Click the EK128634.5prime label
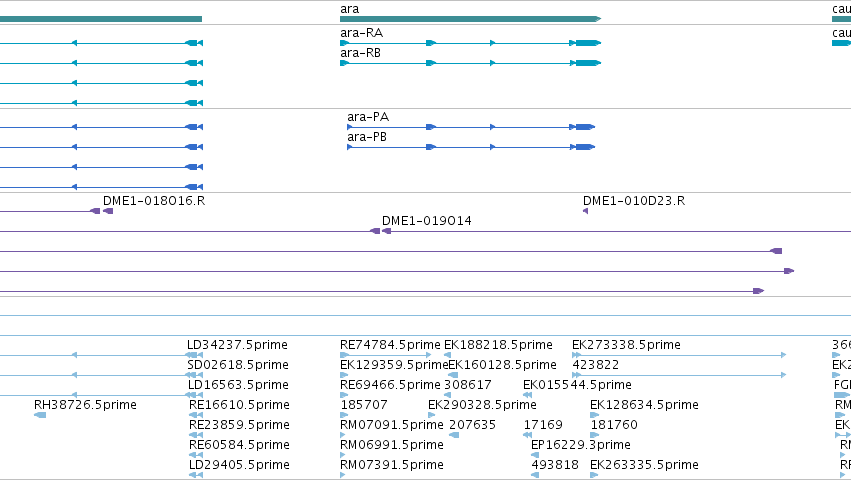 [644, 405]
